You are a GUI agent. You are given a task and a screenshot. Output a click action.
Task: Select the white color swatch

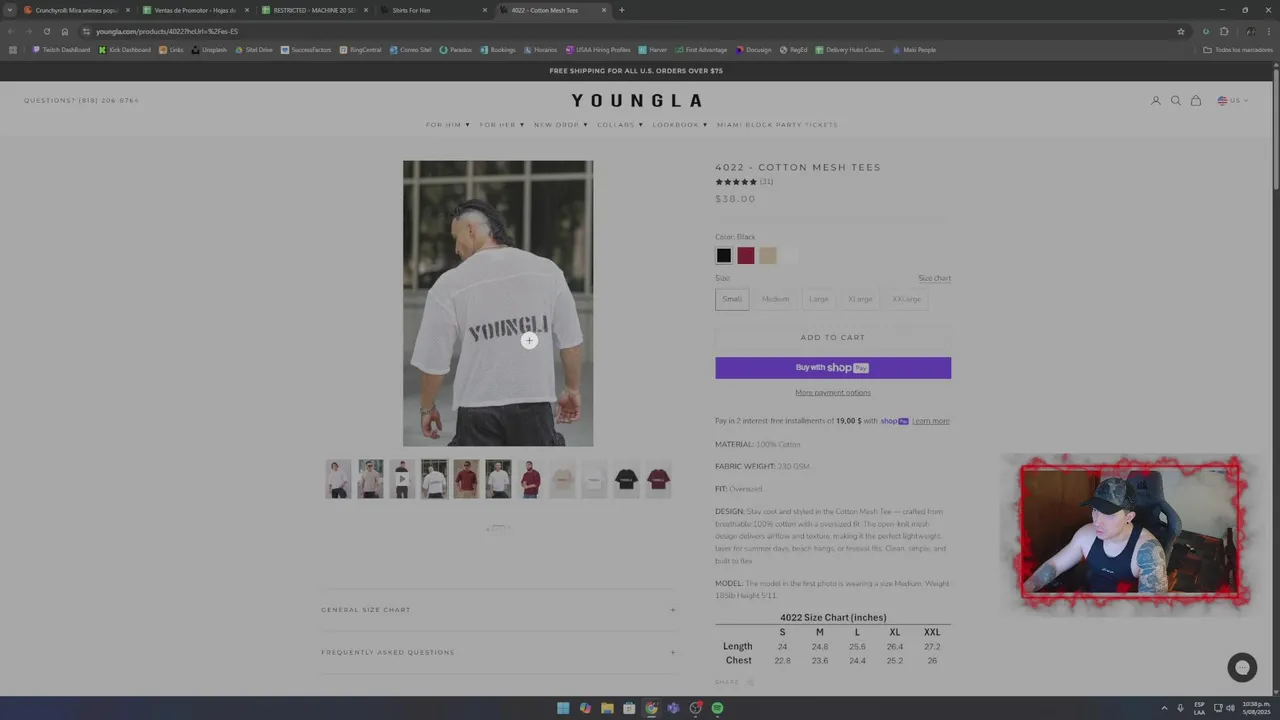pos(790,255)
